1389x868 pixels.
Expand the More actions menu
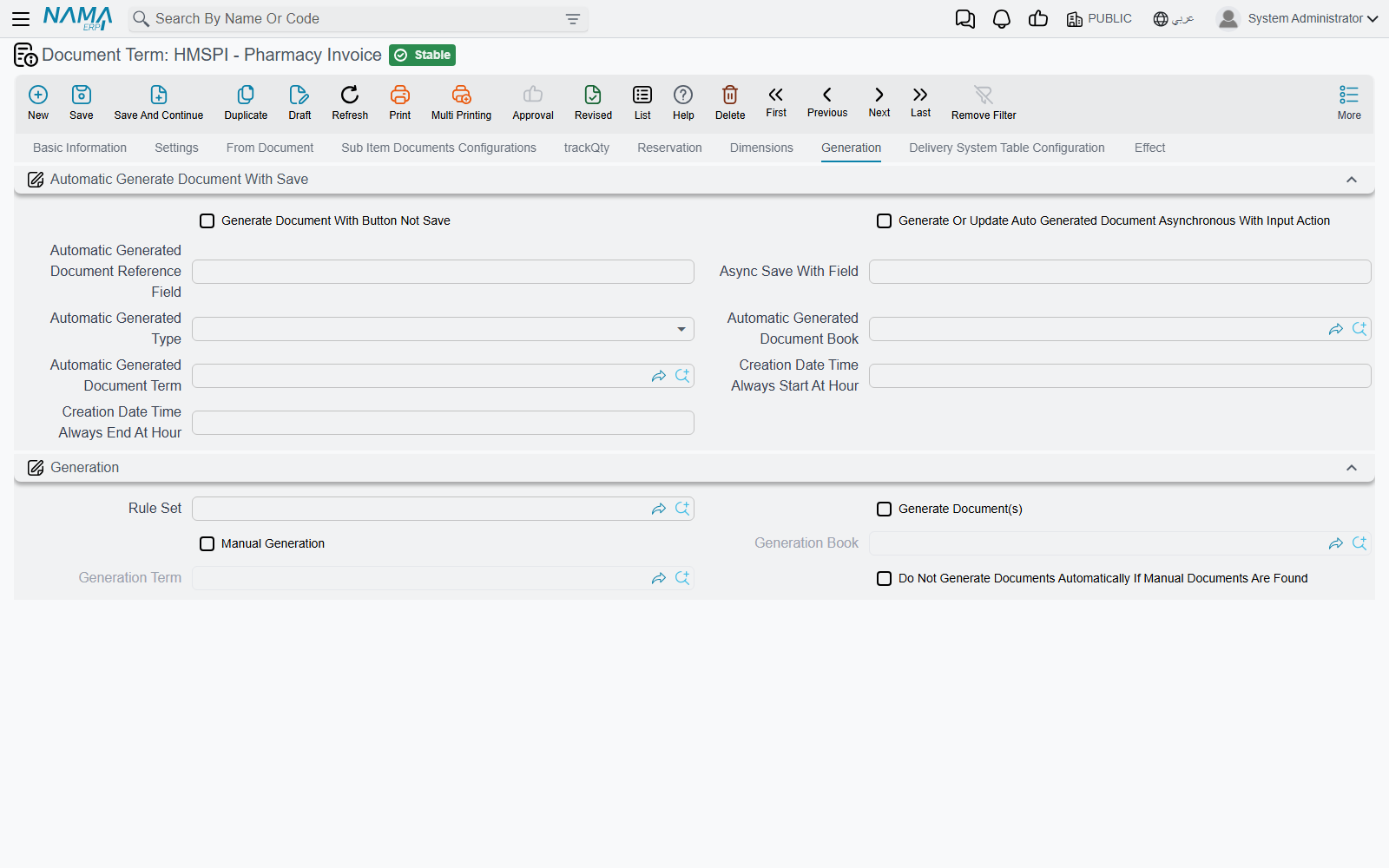click(x=1349, y=102)
